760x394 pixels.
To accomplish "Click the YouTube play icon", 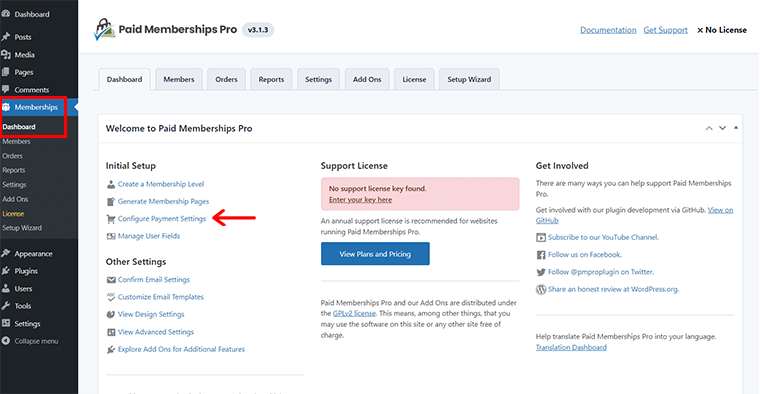I will click(541, 237).
